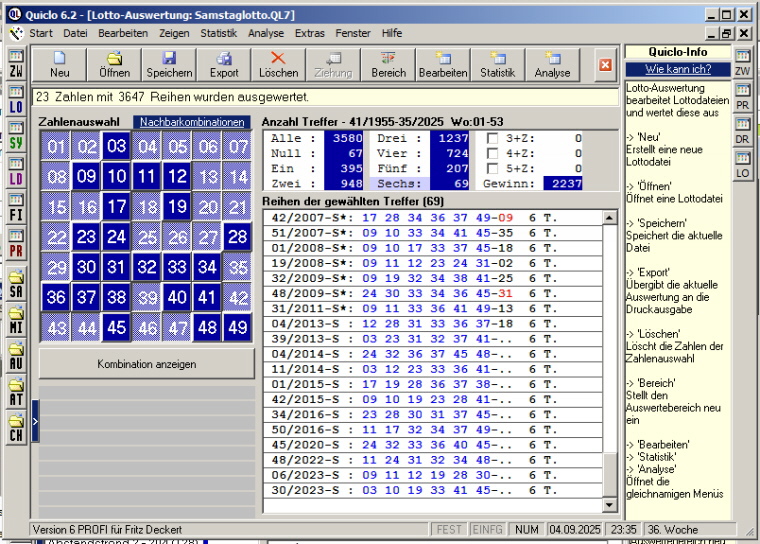Open the Analyse toolbar icon
Image resolution: width=760 pixels, height=544 pixels.
click(552, 64)
